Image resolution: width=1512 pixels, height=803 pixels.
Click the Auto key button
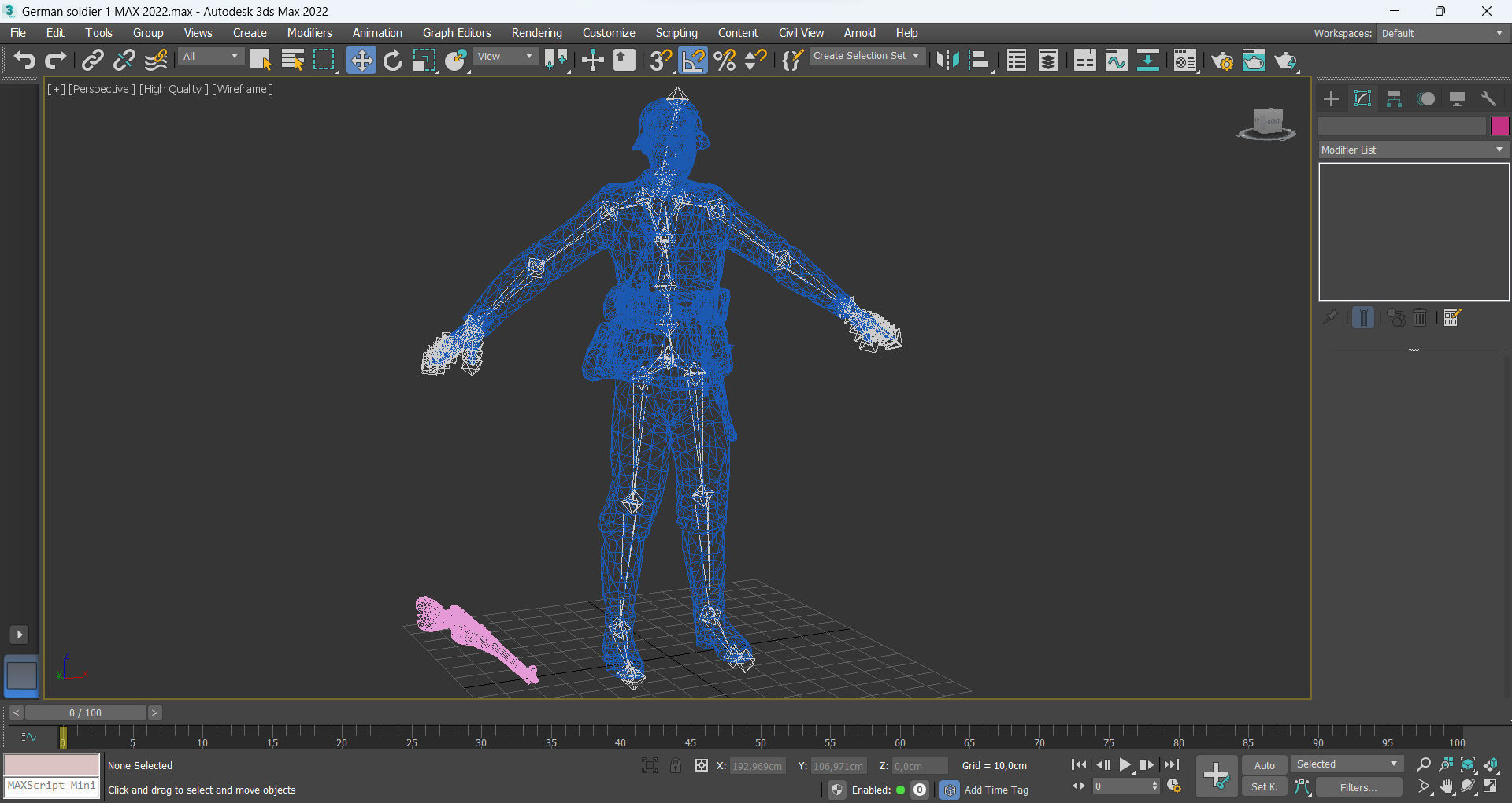point(1265,765)
